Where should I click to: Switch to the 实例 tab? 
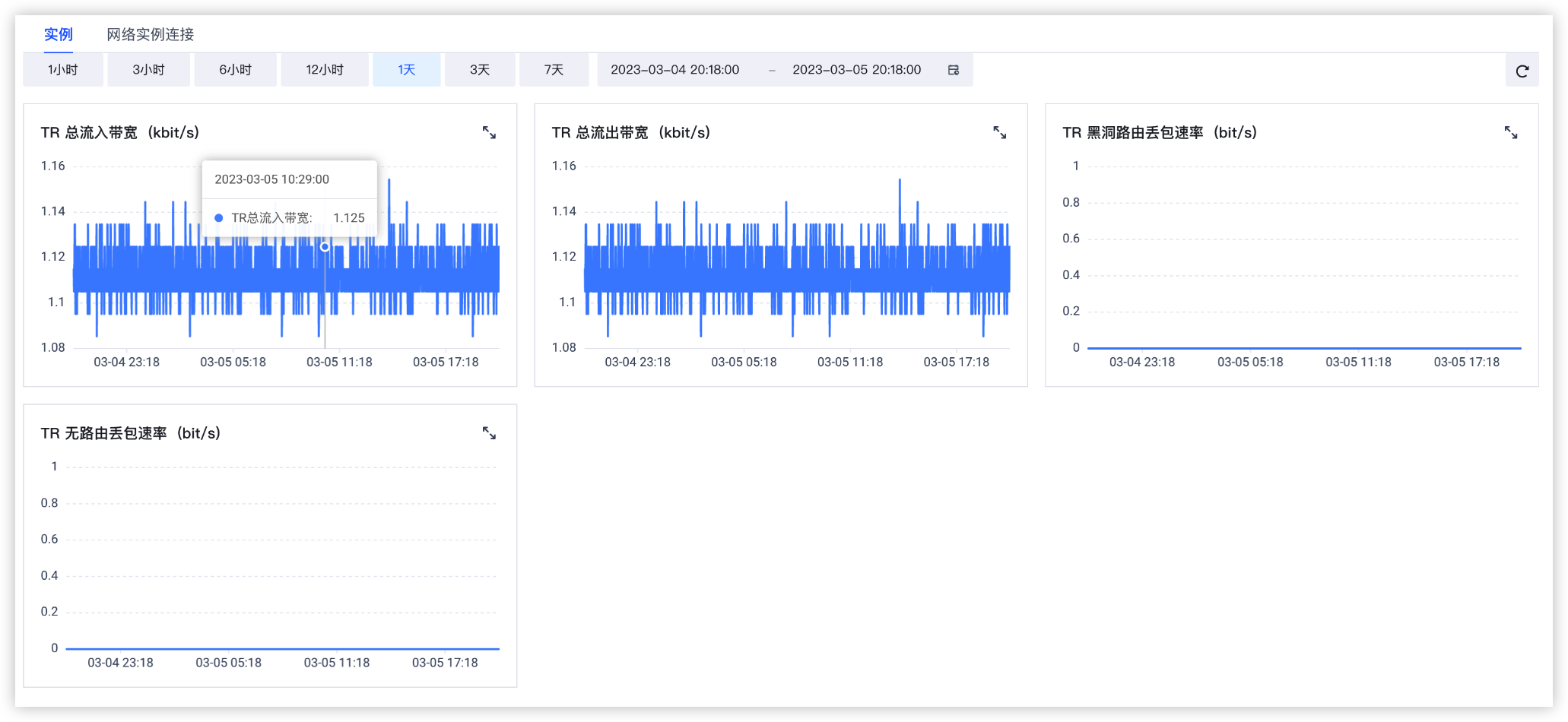(59, 34)
